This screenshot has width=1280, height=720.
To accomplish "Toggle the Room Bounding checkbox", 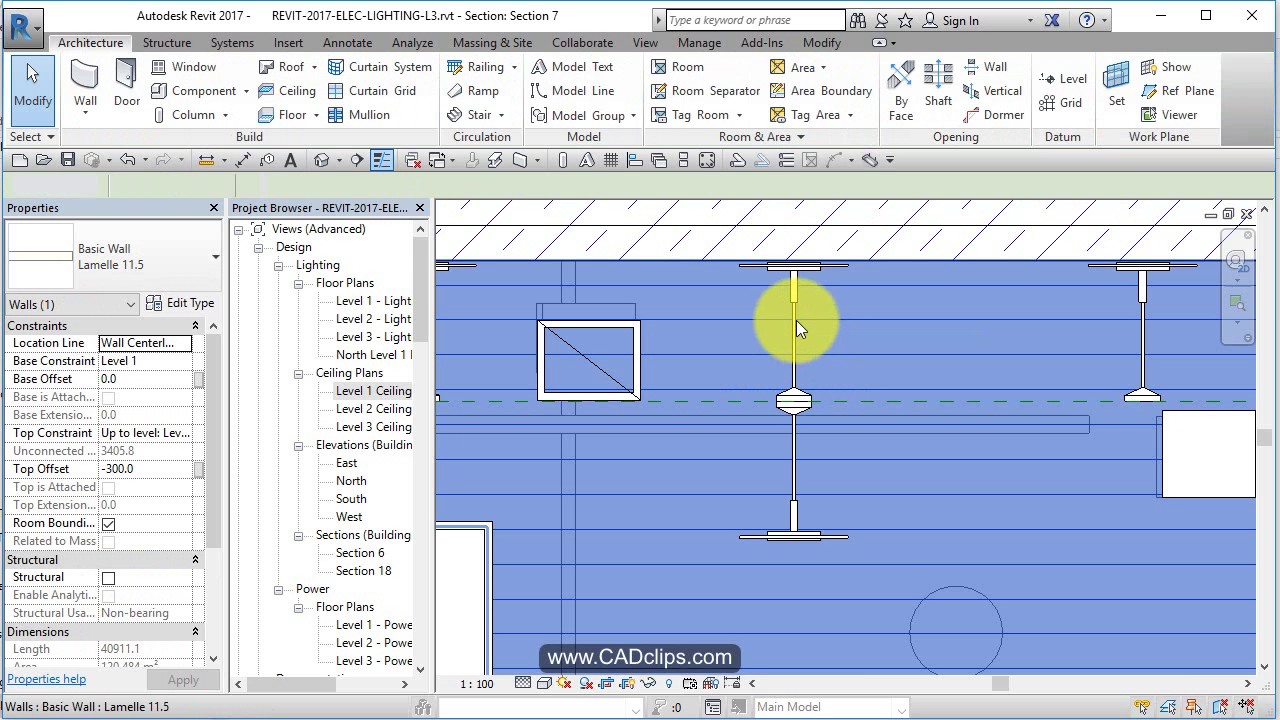I will click(108, 523).
